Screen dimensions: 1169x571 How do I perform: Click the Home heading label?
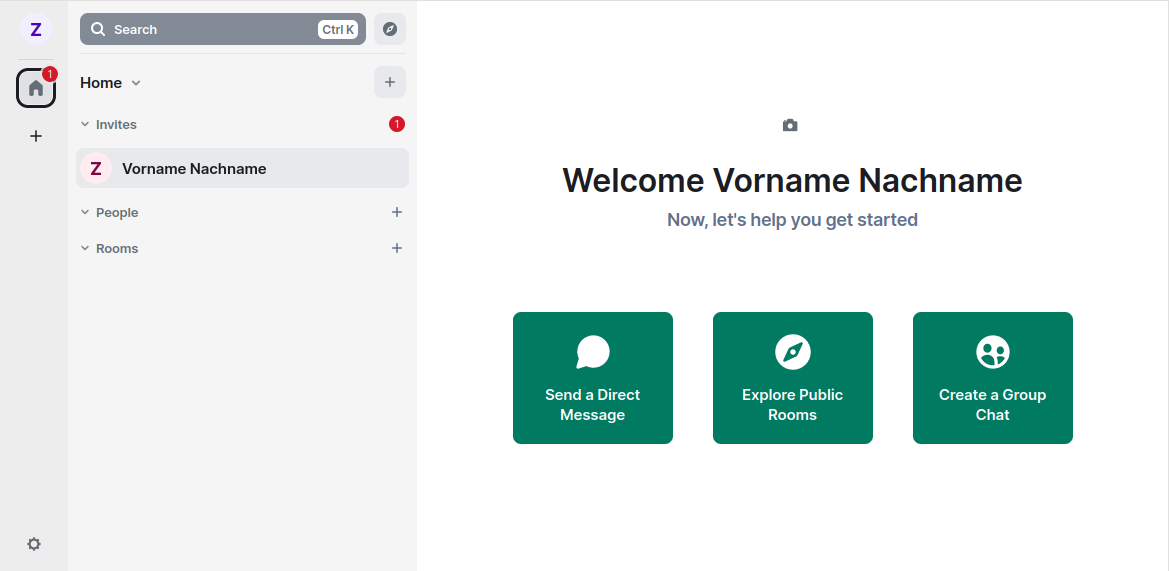[x=101, y=83]
